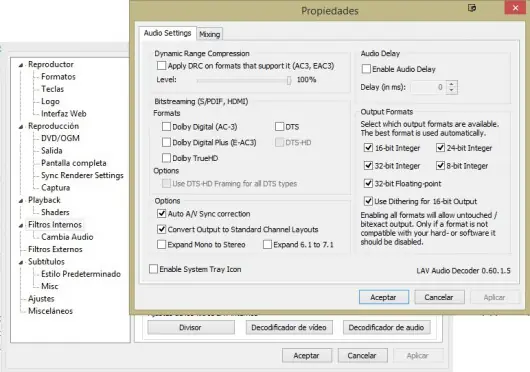Toggle 32-bit Integer output format
Viewport: 530px width, 372px height.
point(368,166)
